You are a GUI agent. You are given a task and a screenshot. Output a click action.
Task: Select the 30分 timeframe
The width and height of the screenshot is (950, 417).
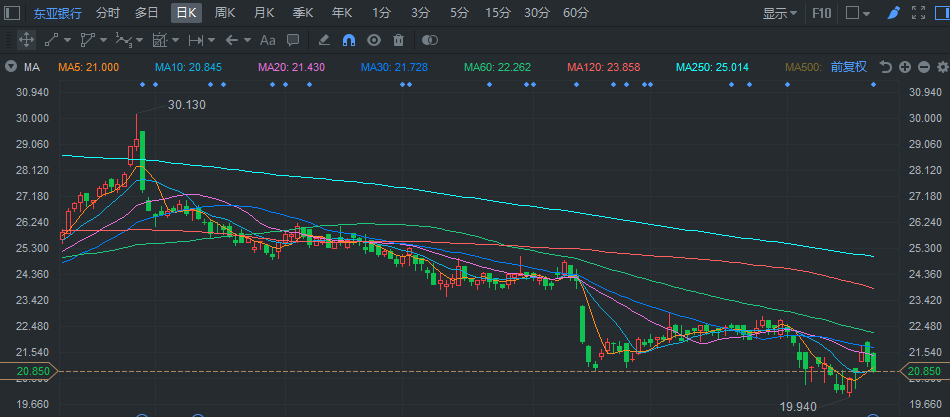(x=537, y=13)
